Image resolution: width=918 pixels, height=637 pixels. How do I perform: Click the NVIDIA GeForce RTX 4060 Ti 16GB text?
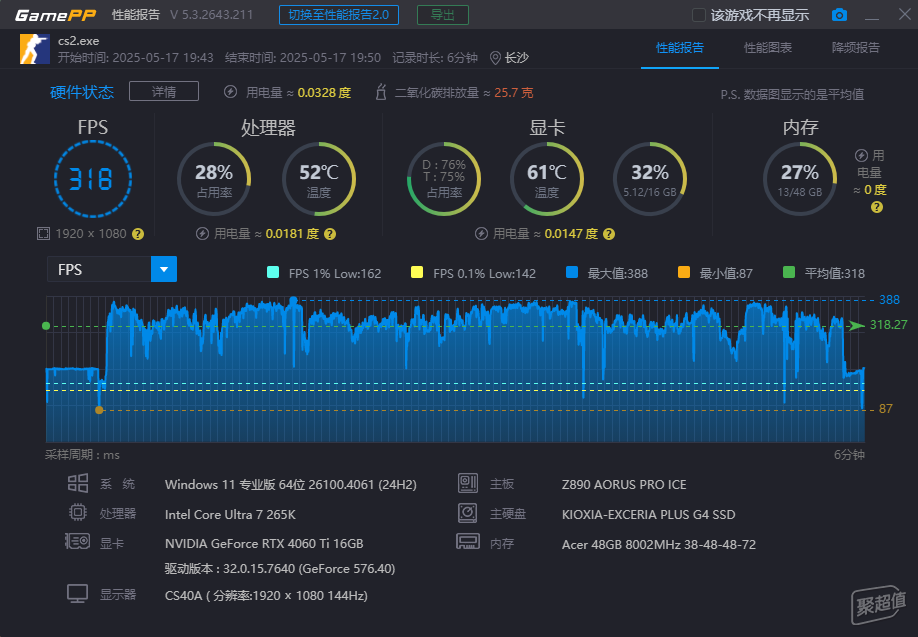pos(264,544)
